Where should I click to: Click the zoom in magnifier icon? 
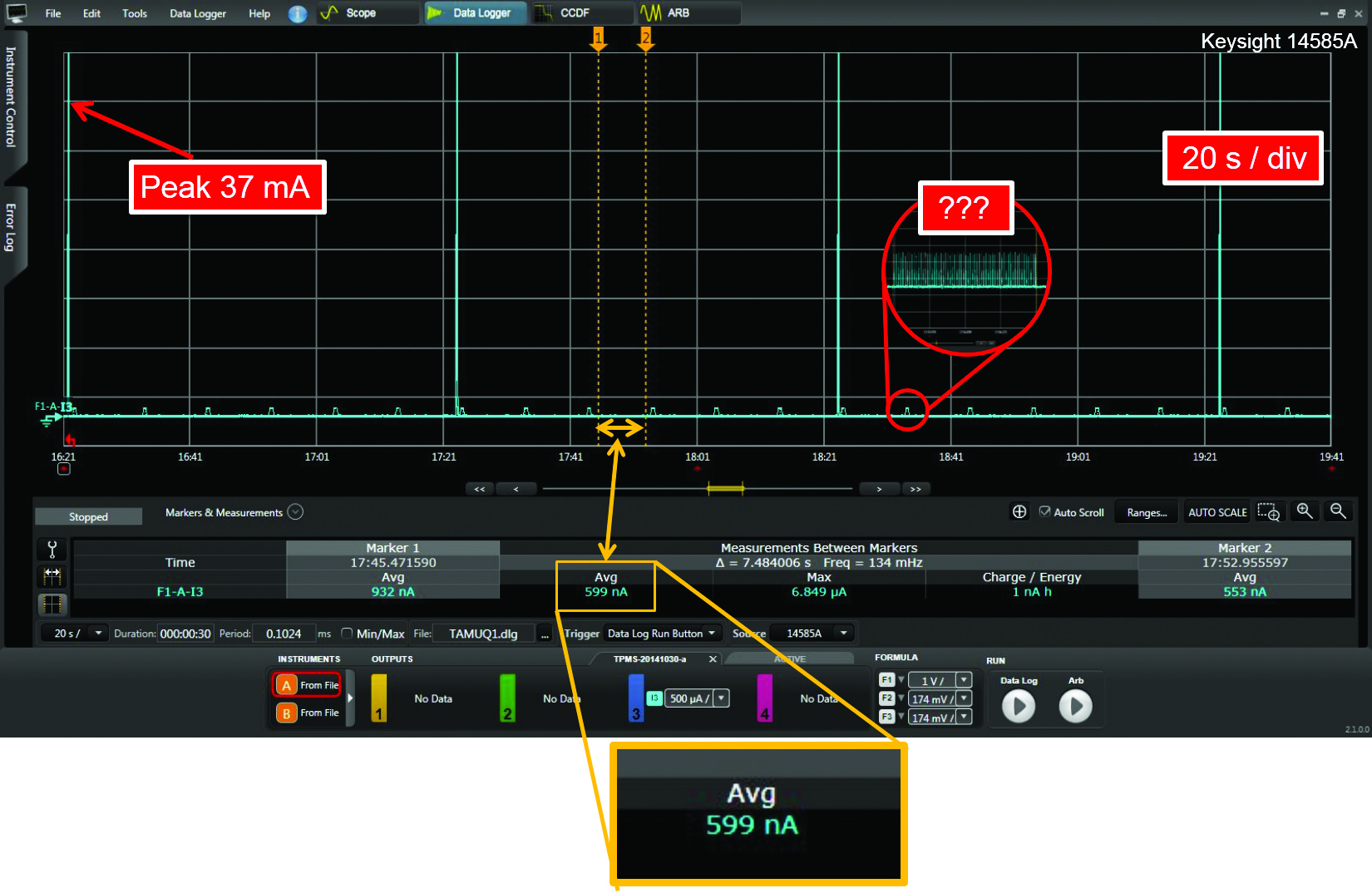pos(1304,511)
